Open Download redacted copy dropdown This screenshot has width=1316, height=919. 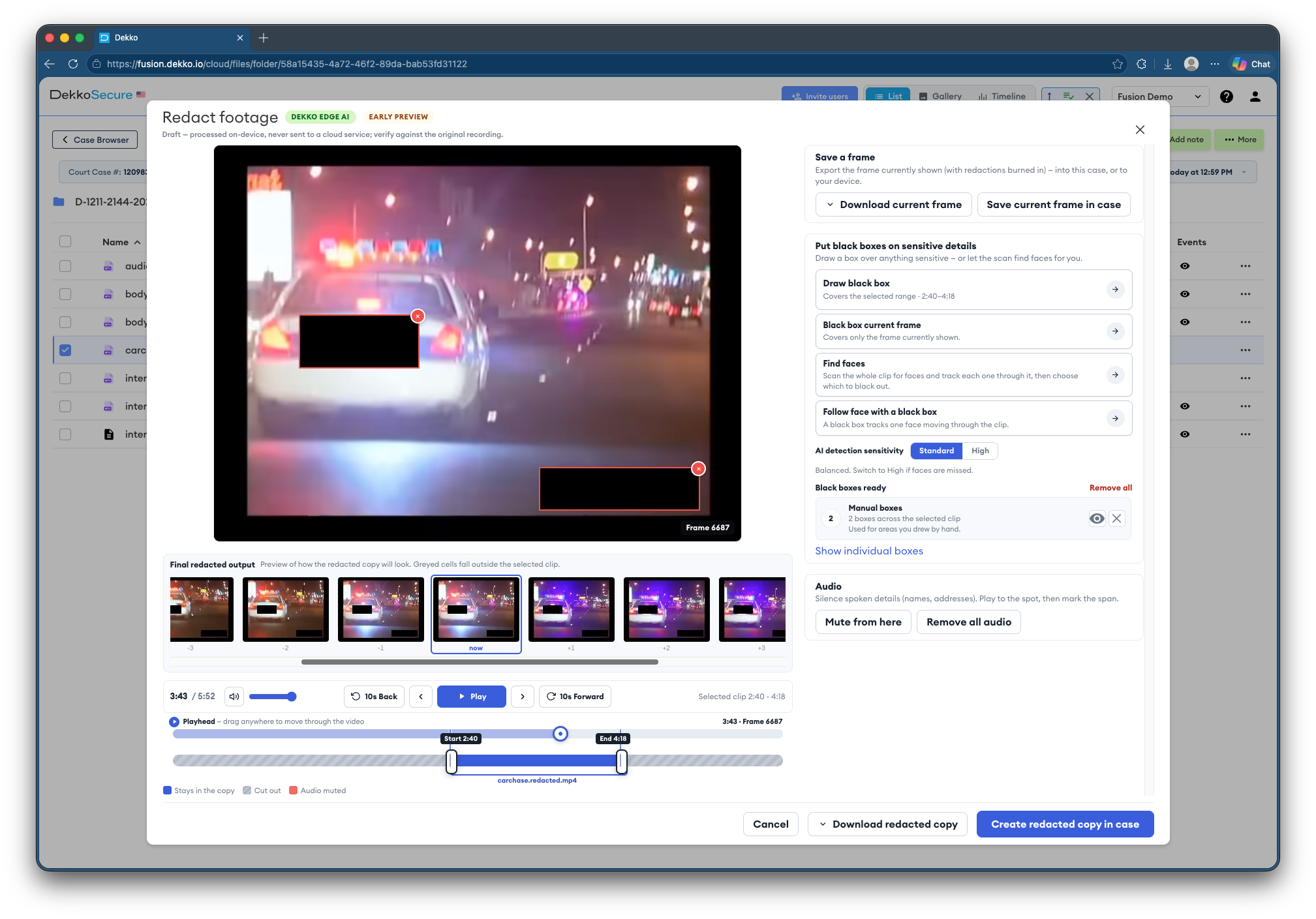[889, 824]
